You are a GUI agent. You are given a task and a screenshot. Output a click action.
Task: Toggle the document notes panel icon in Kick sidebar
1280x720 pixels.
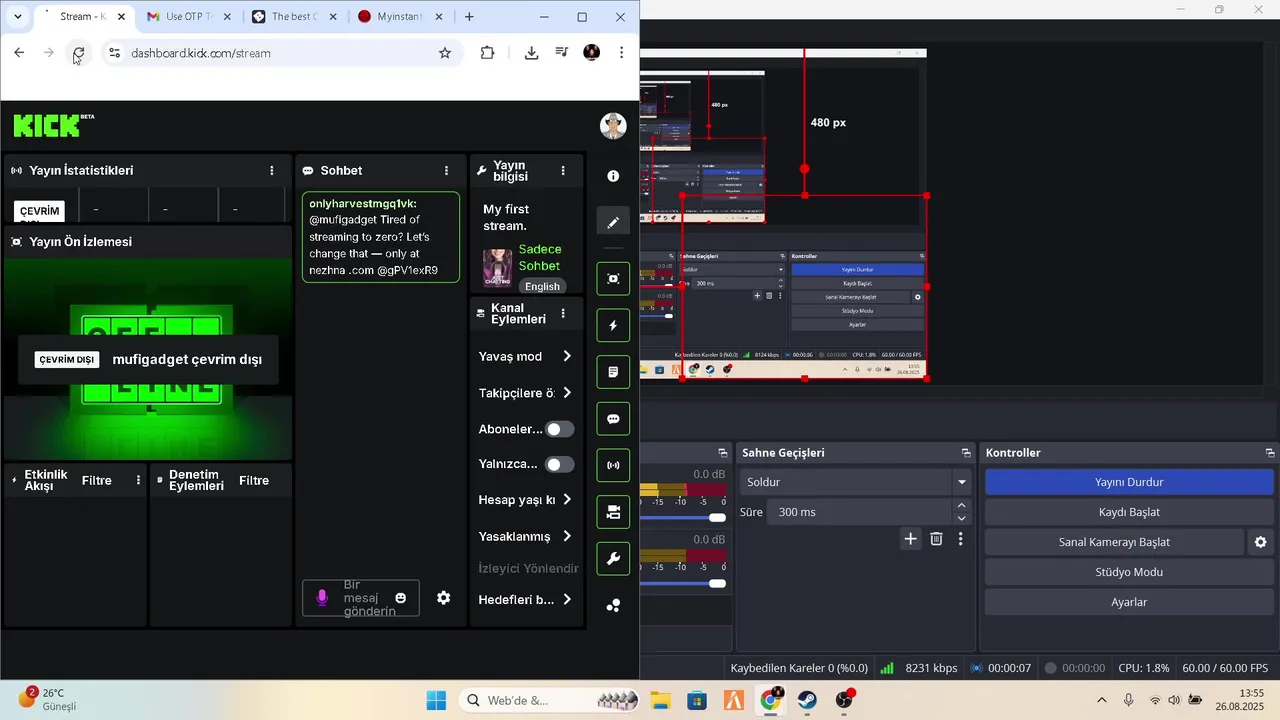(x=613, y=372)
